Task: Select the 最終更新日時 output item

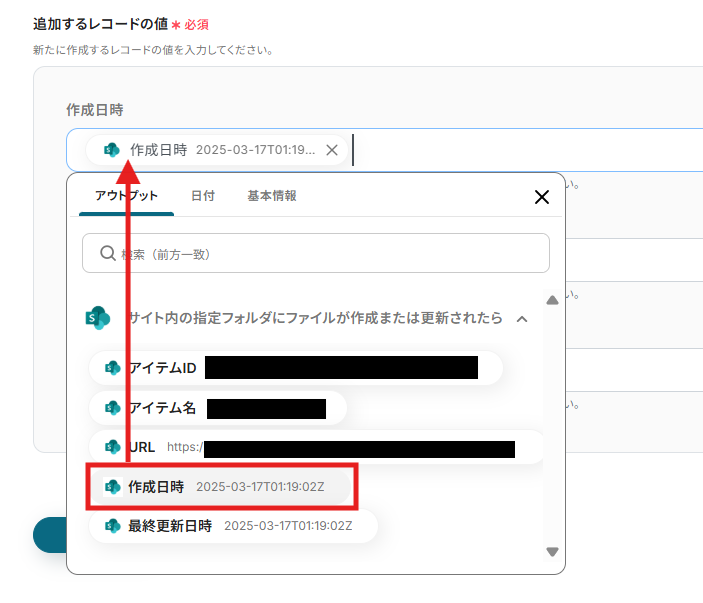Action: point(233,526)
